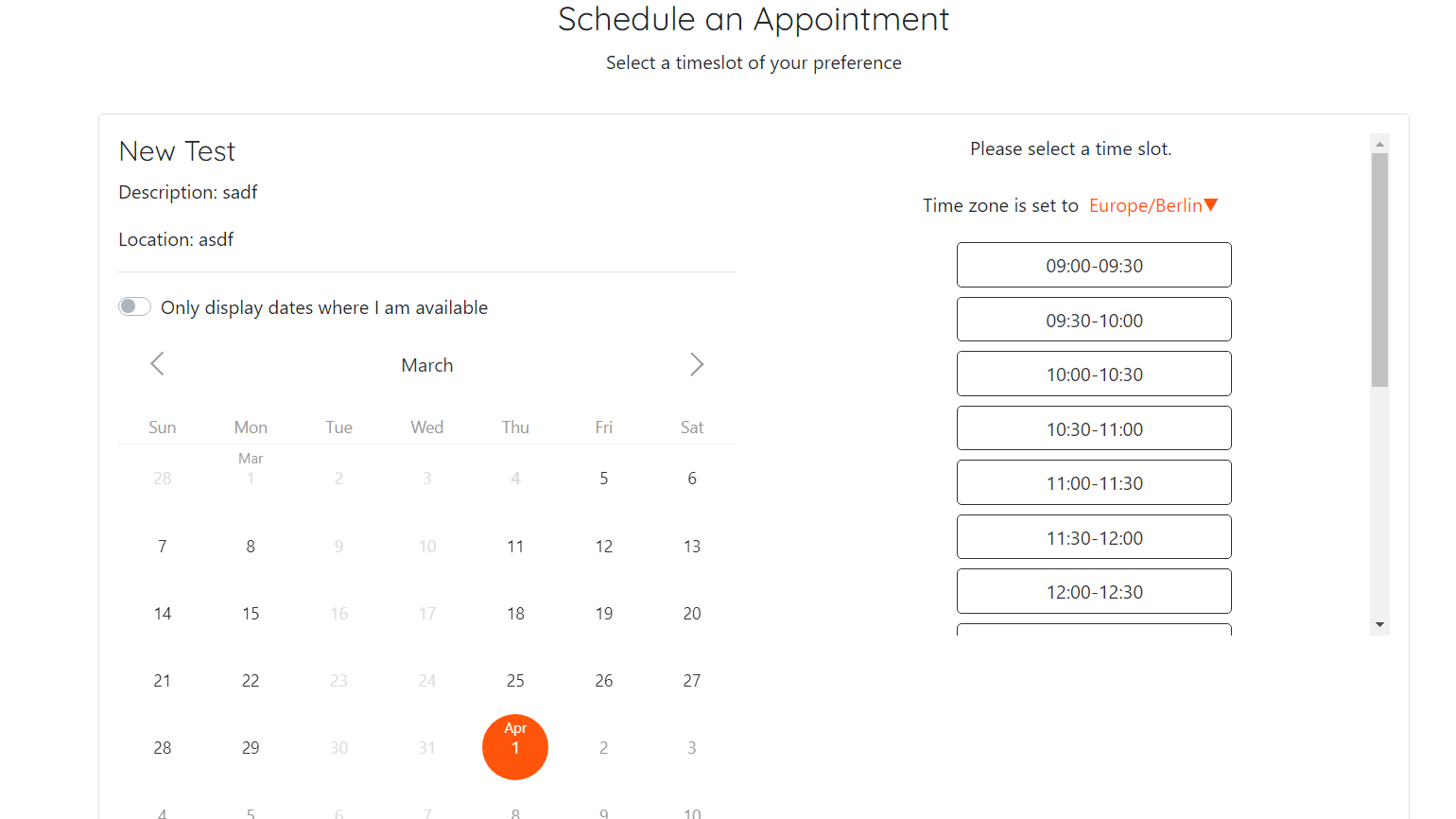1456x819 pixels.
Task: Select March 25 in the calendar
Action: (515, 680)
